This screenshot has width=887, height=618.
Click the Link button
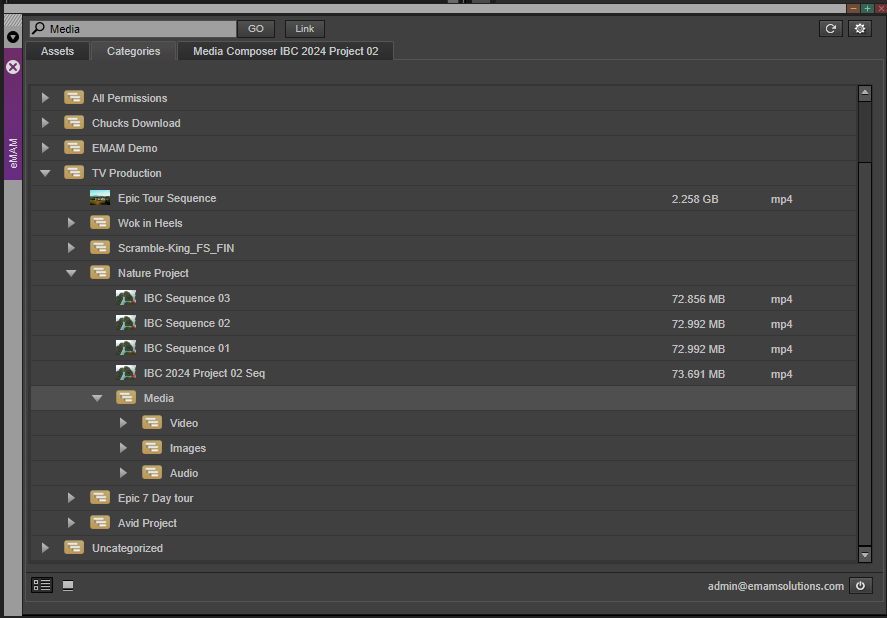point(304,29)
